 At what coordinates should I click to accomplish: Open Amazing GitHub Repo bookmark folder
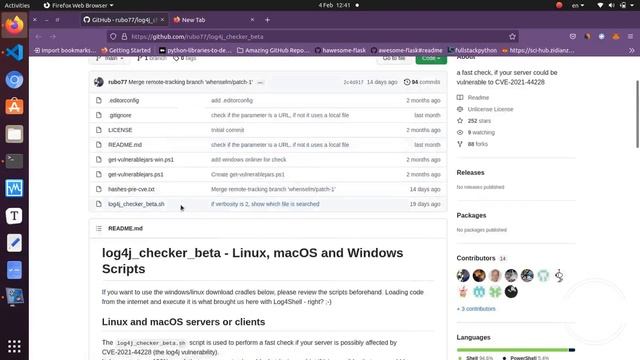coord(273,50)
